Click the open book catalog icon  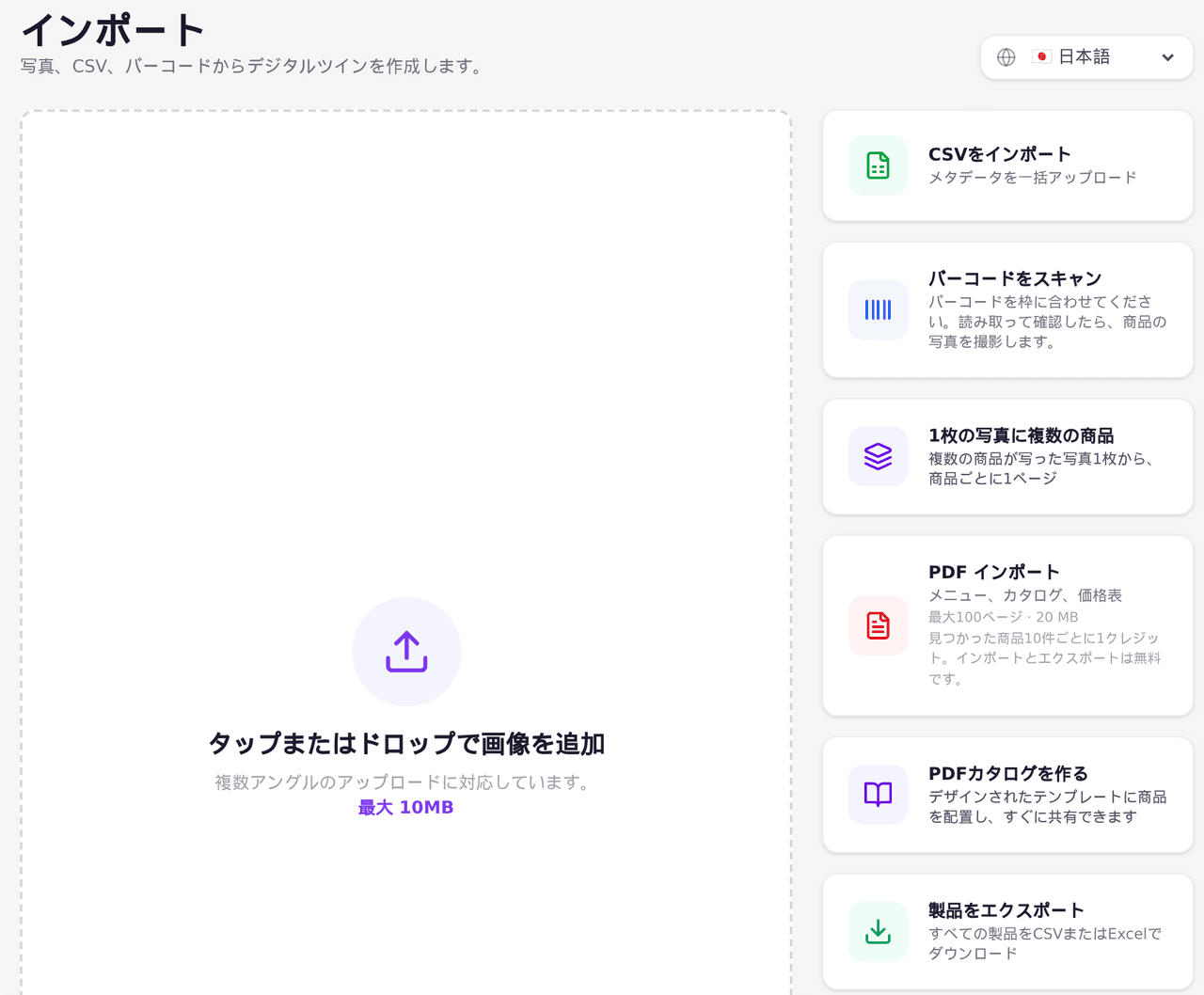click(x=878, y=795)
